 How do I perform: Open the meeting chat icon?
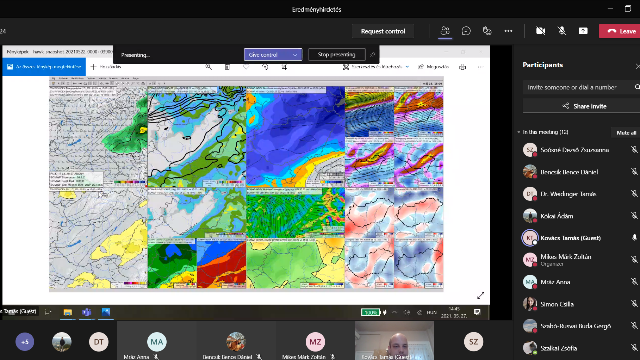(x=466, y=31)
